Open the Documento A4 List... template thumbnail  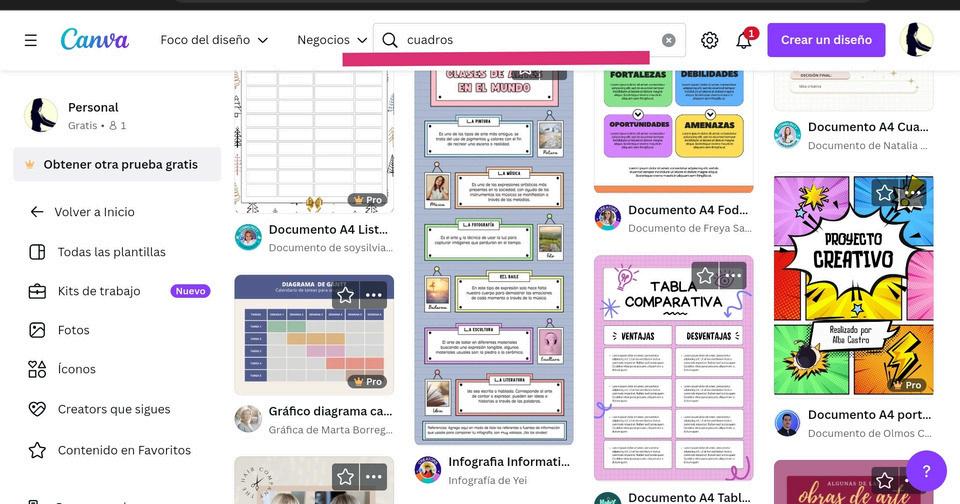coord(314,141)
